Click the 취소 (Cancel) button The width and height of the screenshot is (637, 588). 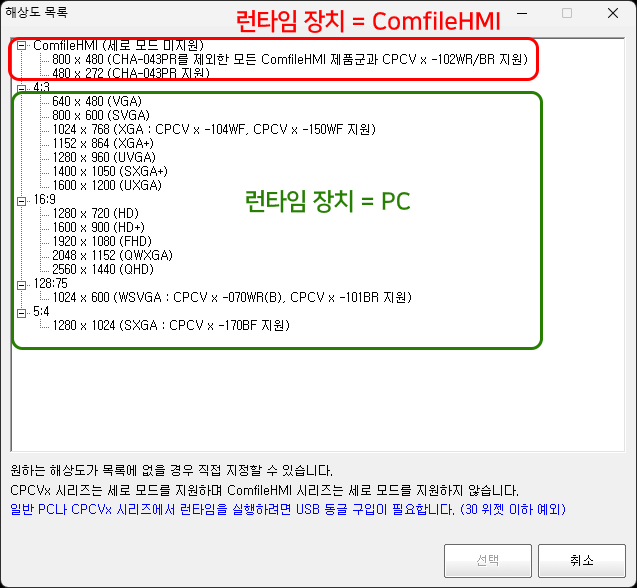581,560
